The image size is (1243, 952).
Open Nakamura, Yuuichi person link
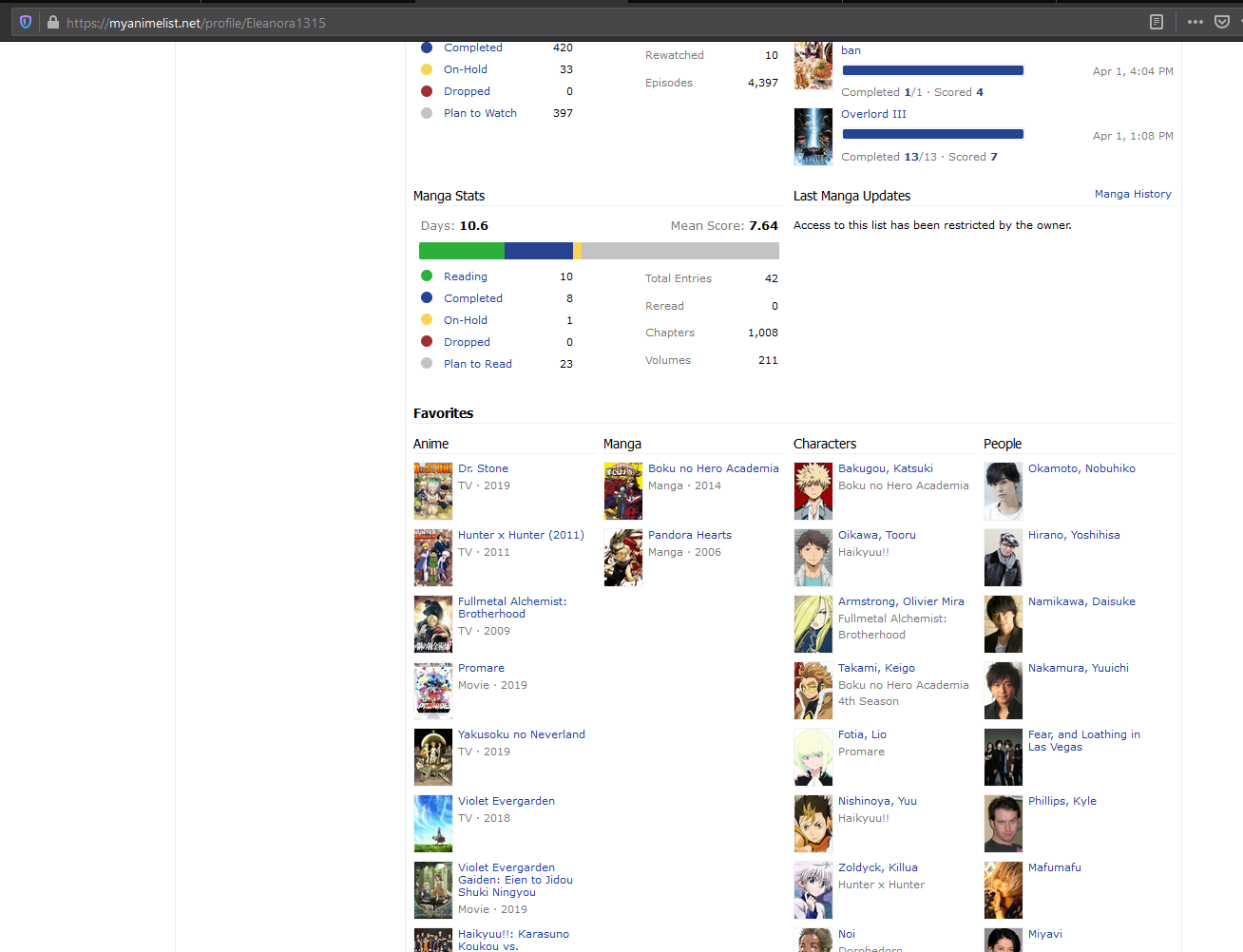(1079, 668)
